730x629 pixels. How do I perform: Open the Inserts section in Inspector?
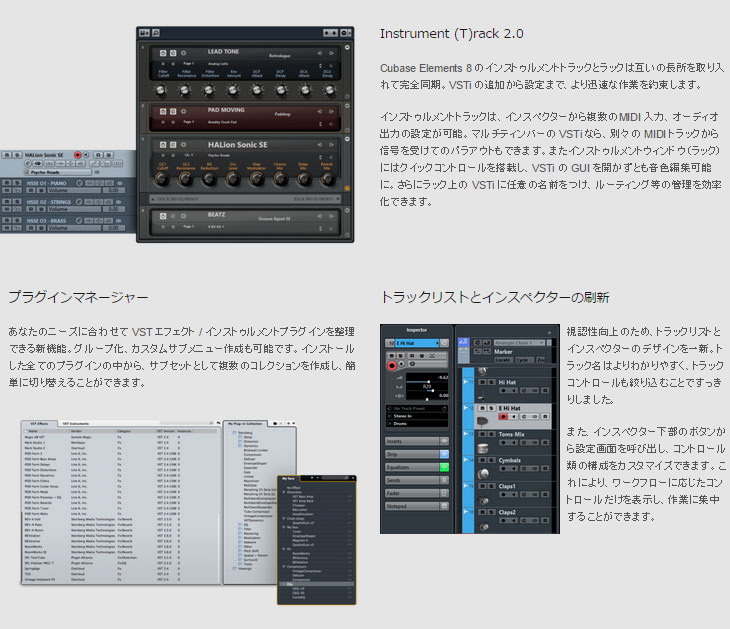pos(417,441)
